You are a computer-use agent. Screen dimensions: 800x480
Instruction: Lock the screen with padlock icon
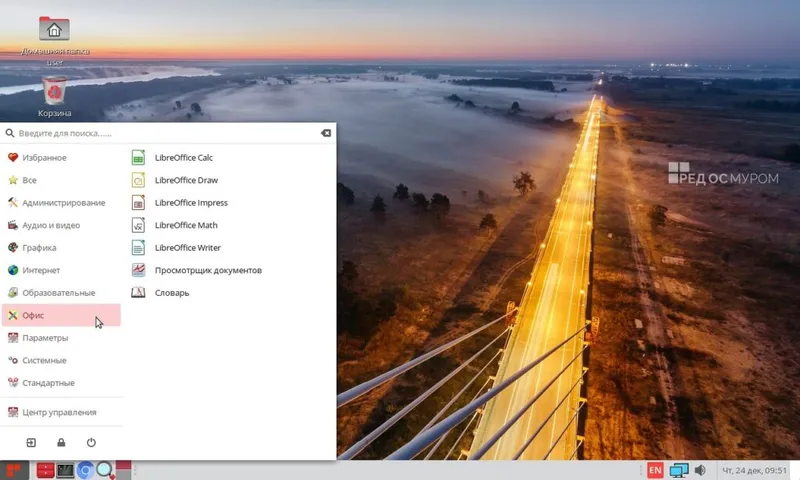(61, 442)
